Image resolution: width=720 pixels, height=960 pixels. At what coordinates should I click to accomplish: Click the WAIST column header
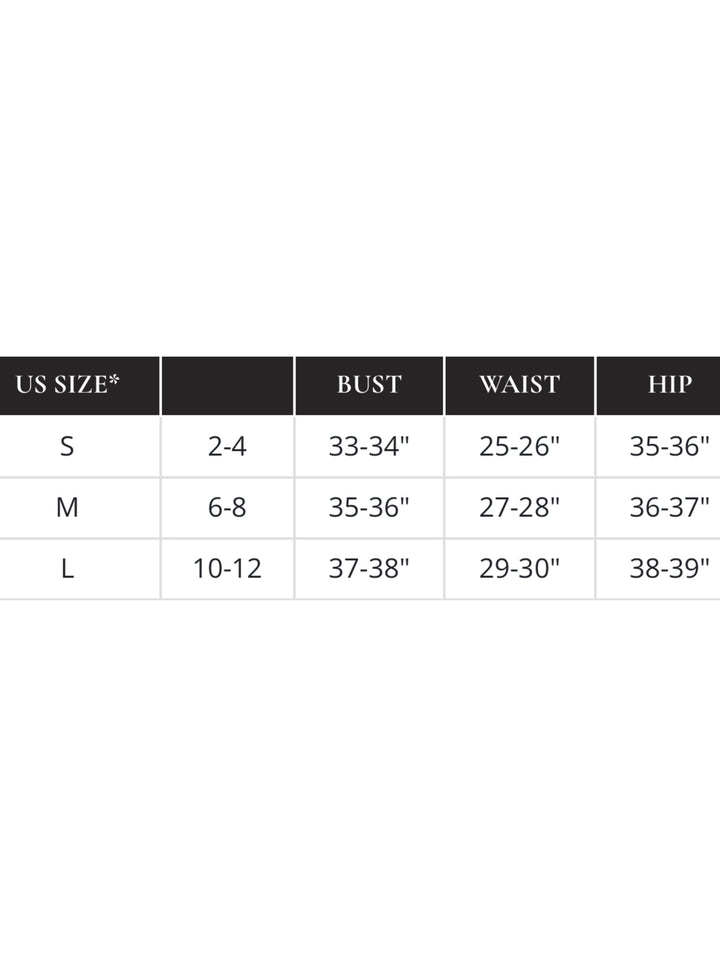pyautogui.click(x=519, y=385)
